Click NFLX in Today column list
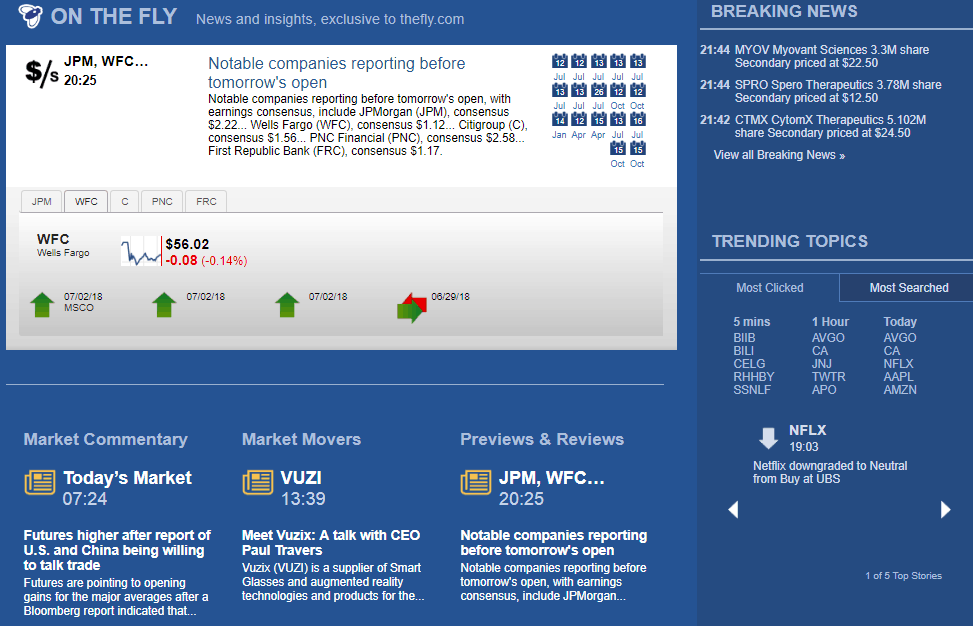Viewport: 973px width, 626px height. pyautogui.click(x=899, y=364)
